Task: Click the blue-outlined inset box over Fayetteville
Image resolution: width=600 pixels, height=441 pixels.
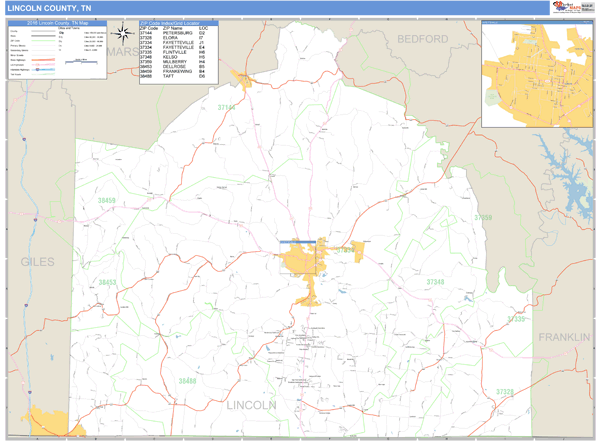Action: (x=298, y=258)
